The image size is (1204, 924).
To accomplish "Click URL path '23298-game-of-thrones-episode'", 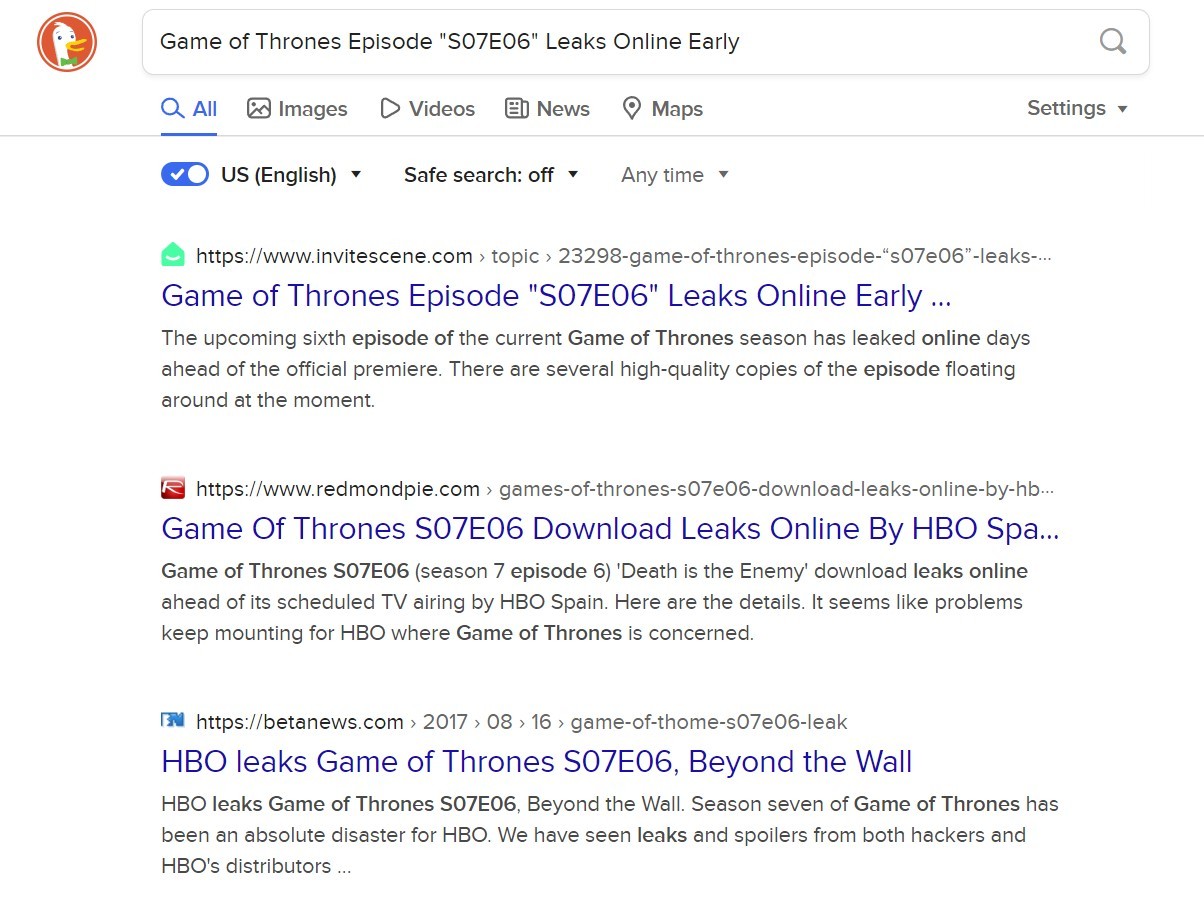I will point(805,256).
